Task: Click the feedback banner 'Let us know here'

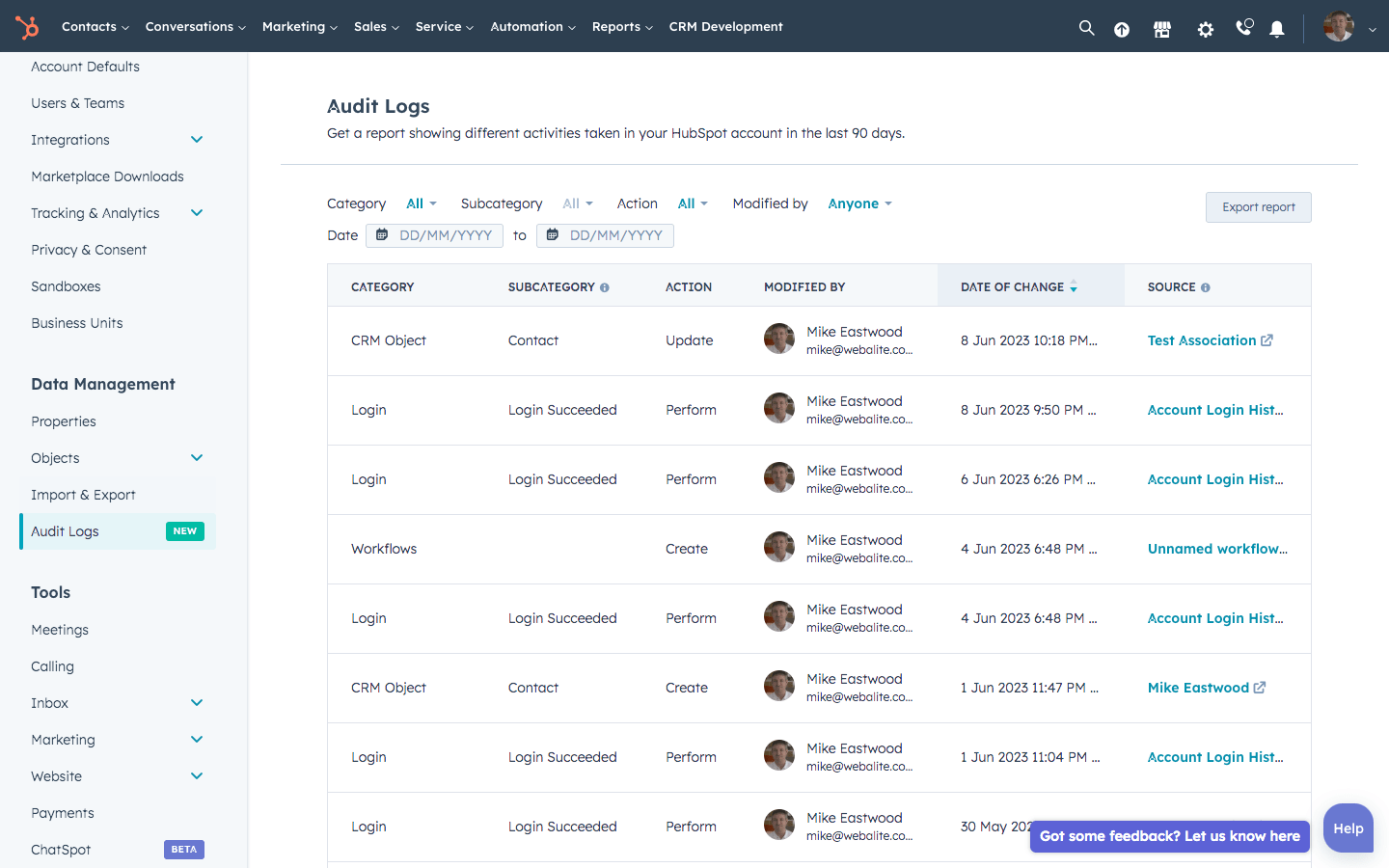Action: tap(1170, 836)
